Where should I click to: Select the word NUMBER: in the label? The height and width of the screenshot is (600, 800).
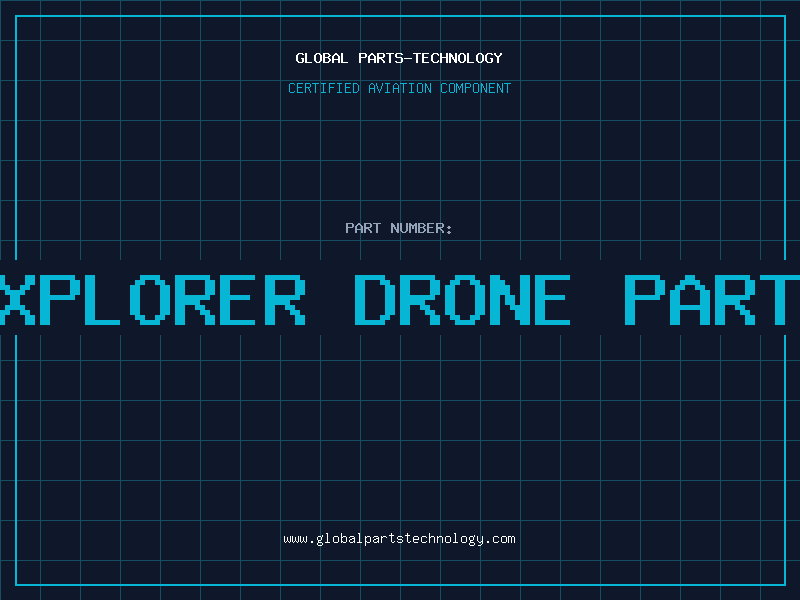[x=421, y=228]
